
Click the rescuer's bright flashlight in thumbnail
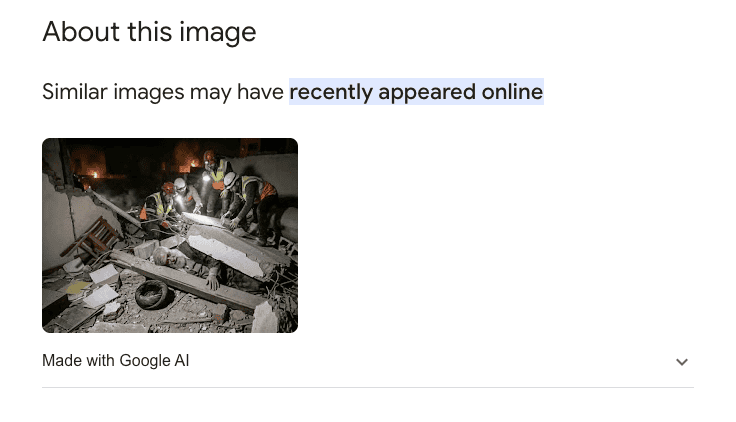pyautogui.click(x=206, y=177)
